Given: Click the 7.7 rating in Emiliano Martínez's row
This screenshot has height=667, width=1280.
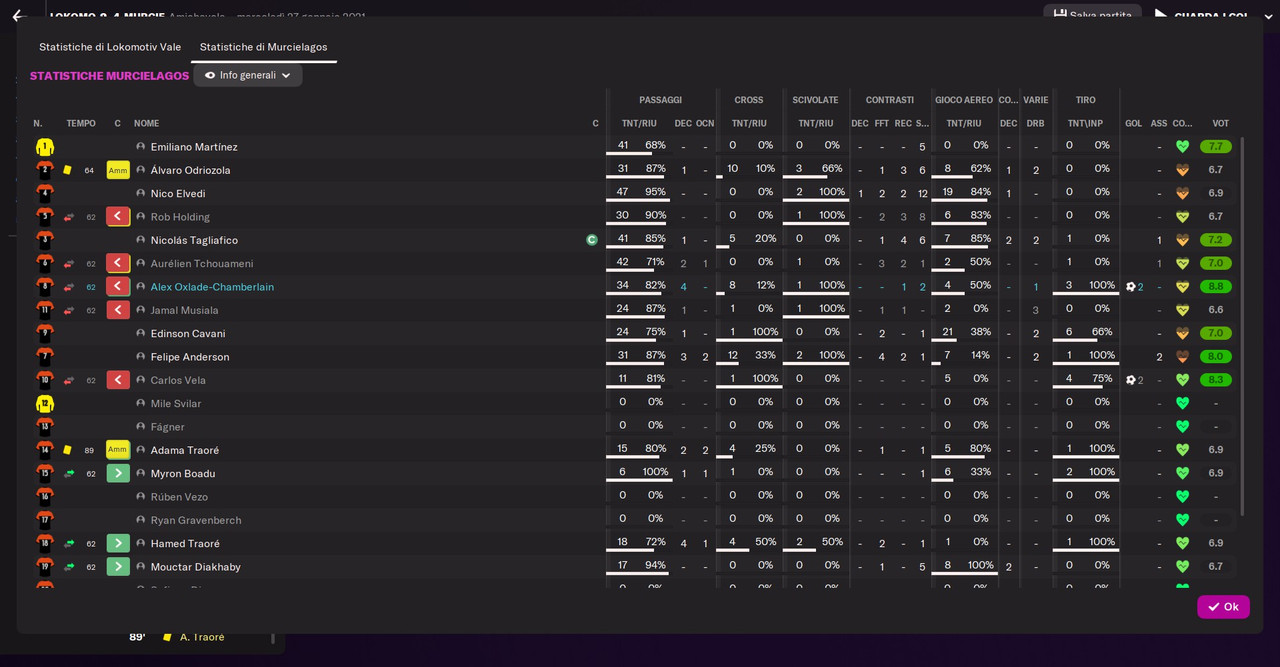Looking at the screenshot, I should coord(1215,147).
